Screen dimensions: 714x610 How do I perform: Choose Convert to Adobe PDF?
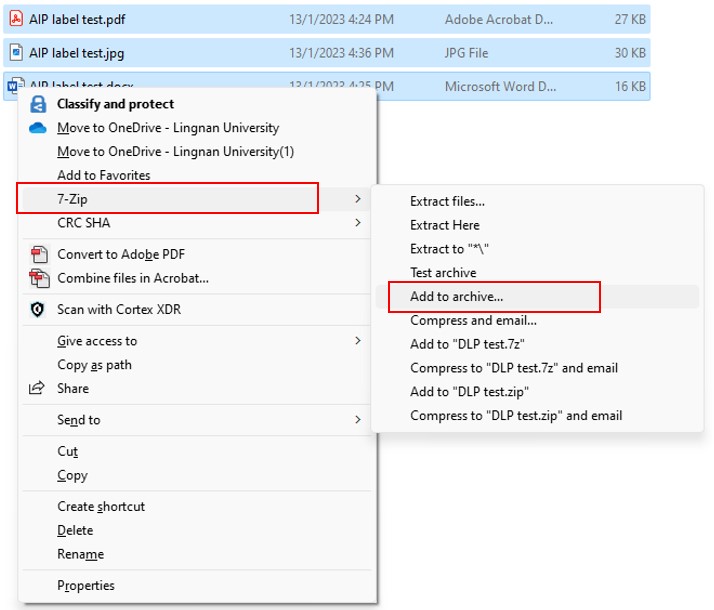tap(121, 254)
